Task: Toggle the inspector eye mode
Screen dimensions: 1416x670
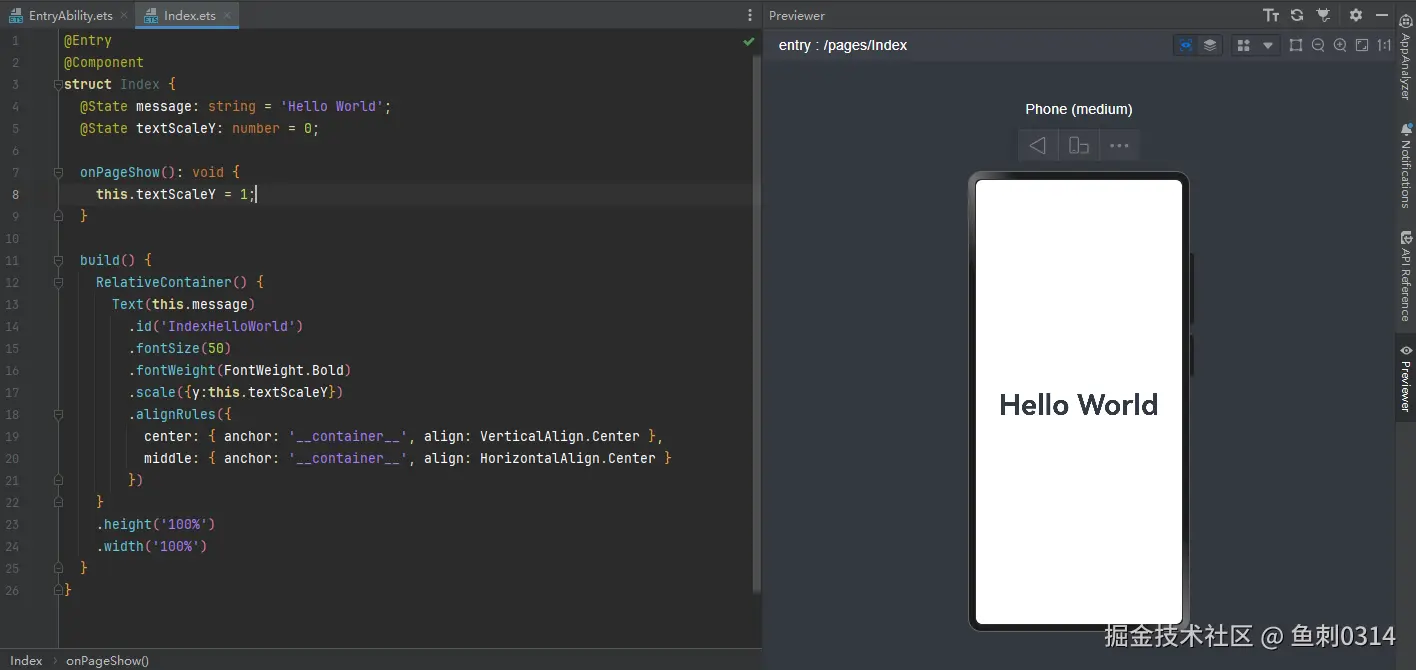Action: (1186, 45)
